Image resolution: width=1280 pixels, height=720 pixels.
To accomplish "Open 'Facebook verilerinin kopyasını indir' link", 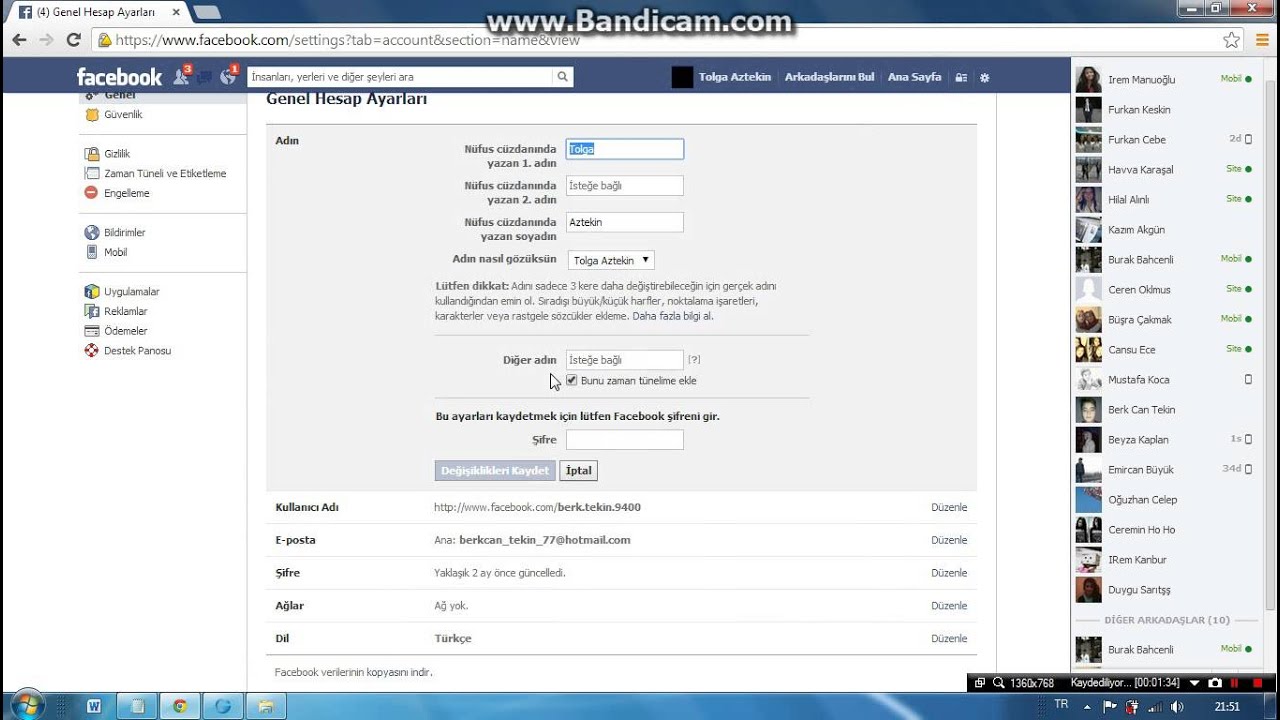I will point(353,673).
